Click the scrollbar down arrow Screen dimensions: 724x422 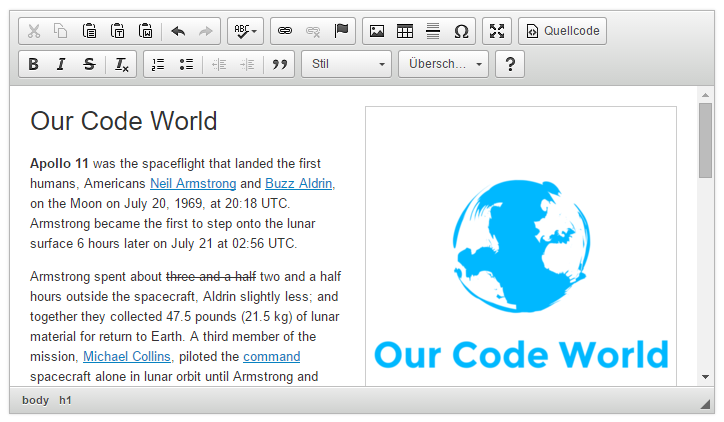(x=705, y=377)
